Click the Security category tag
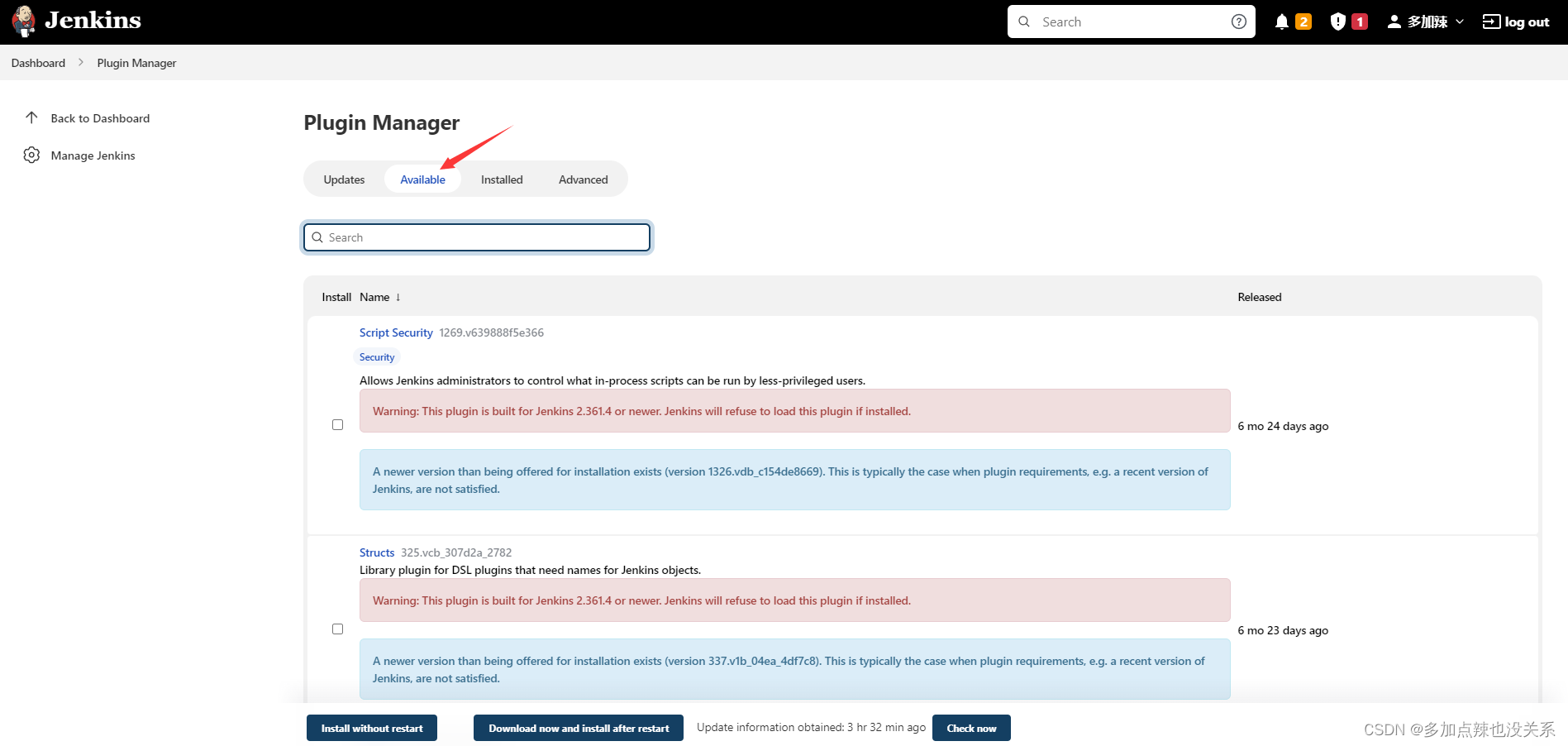Viewport: 1568px width, 746px height. pyautogui.click(x=377, y=357)
